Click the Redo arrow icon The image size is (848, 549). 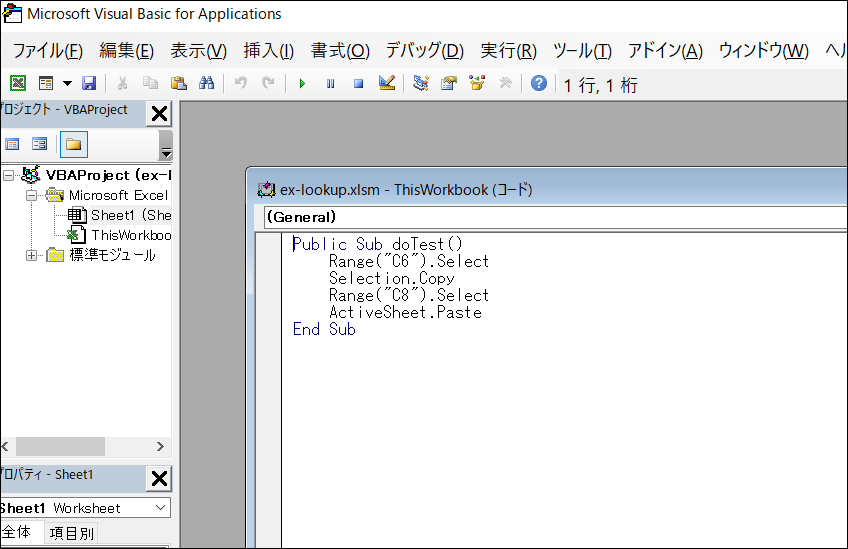coord(268,83)
